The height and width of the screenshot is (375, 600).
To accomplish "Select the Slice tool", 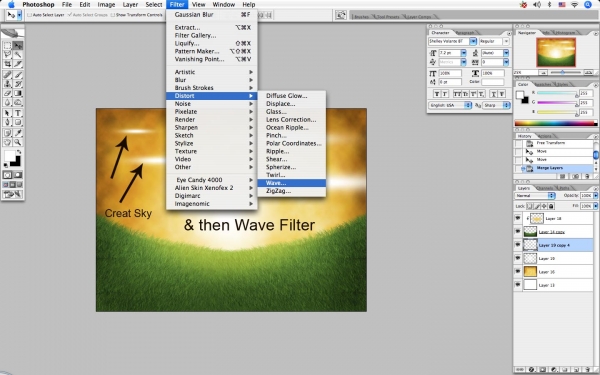I will click(18, 64).
